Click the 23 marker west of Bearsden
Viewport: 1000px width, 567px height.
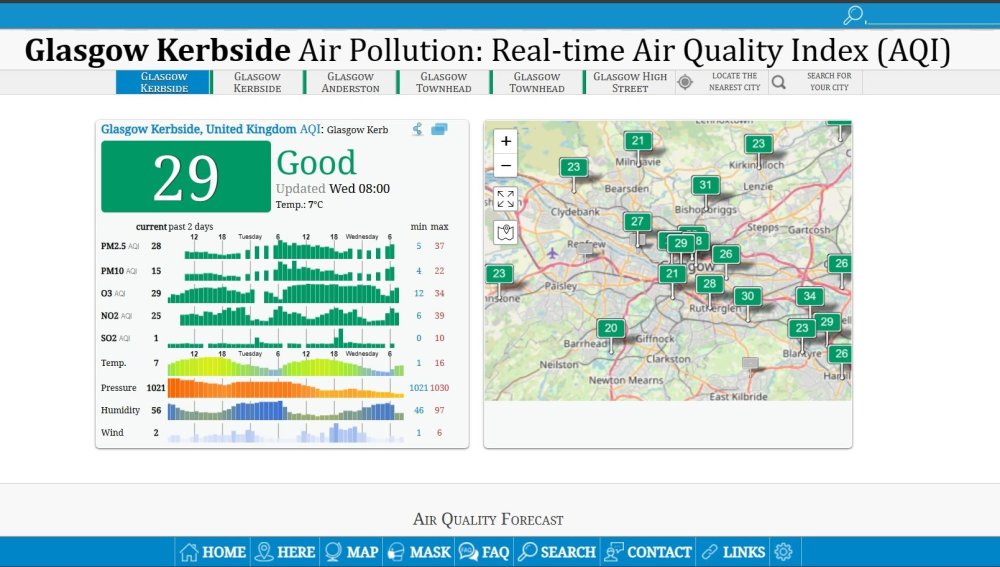(573, 167)
